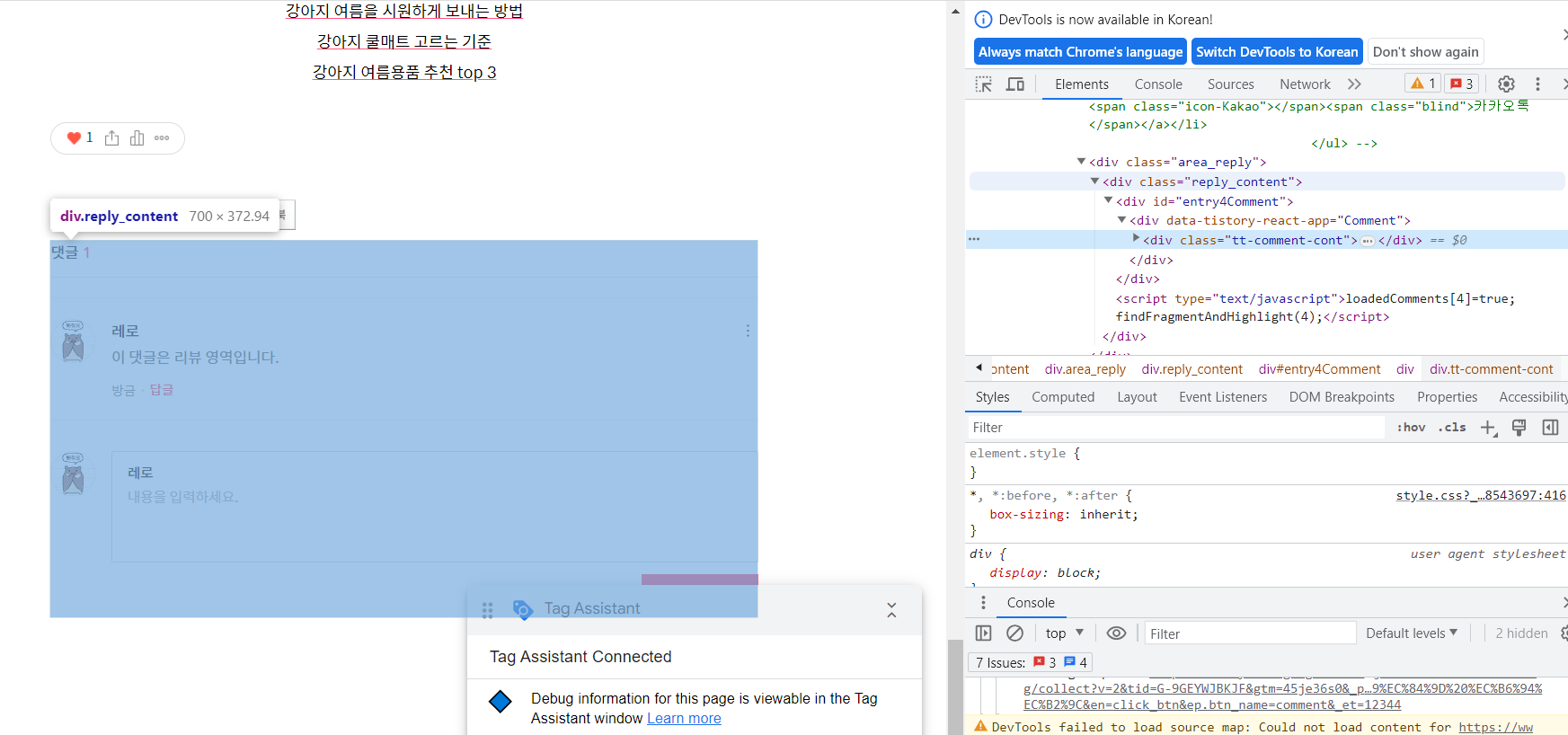The width and height of the screenshot is (1568, 735).
Task: Open the Event Listeners tab
Action: click(x=1223, y=397)
